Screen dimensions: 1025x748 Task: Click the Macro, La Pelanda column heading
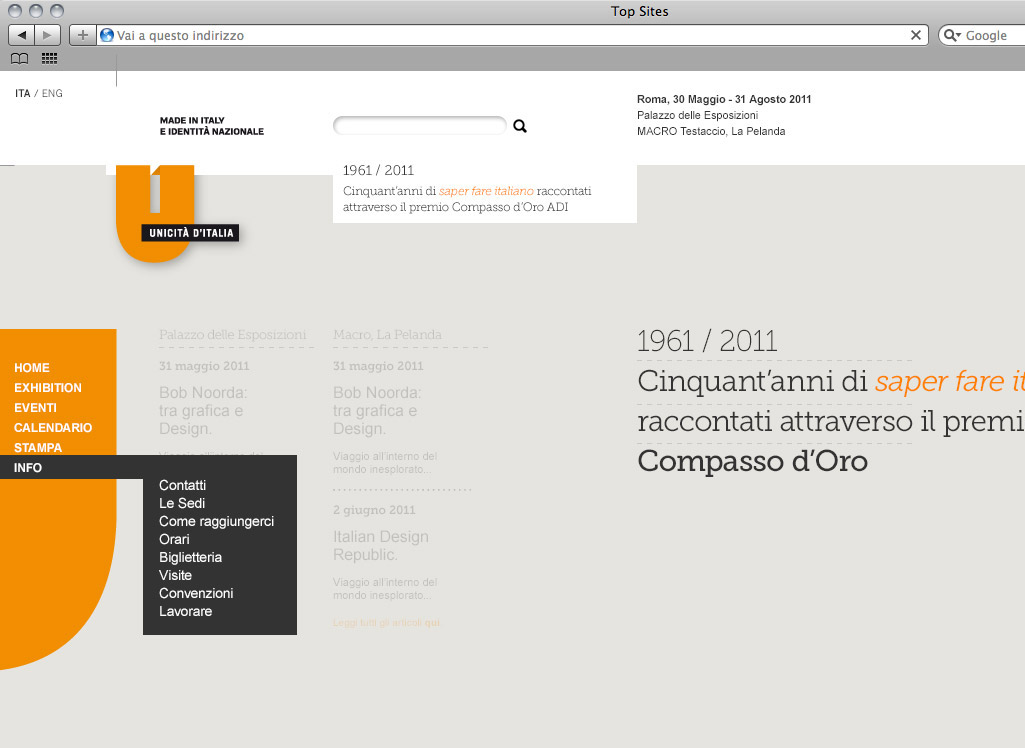click(x=388, y=335)
